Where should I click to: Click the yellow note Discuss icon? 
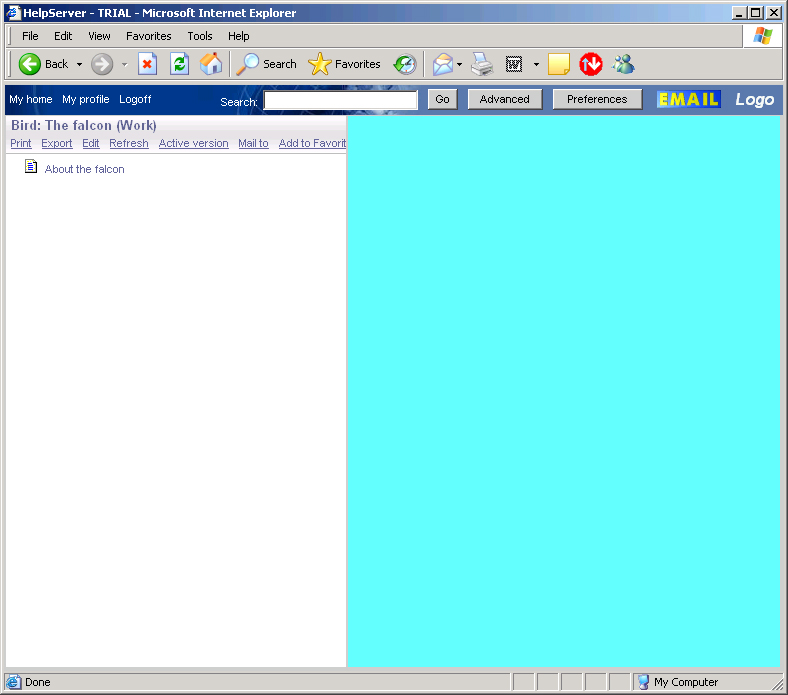(559, 64)
